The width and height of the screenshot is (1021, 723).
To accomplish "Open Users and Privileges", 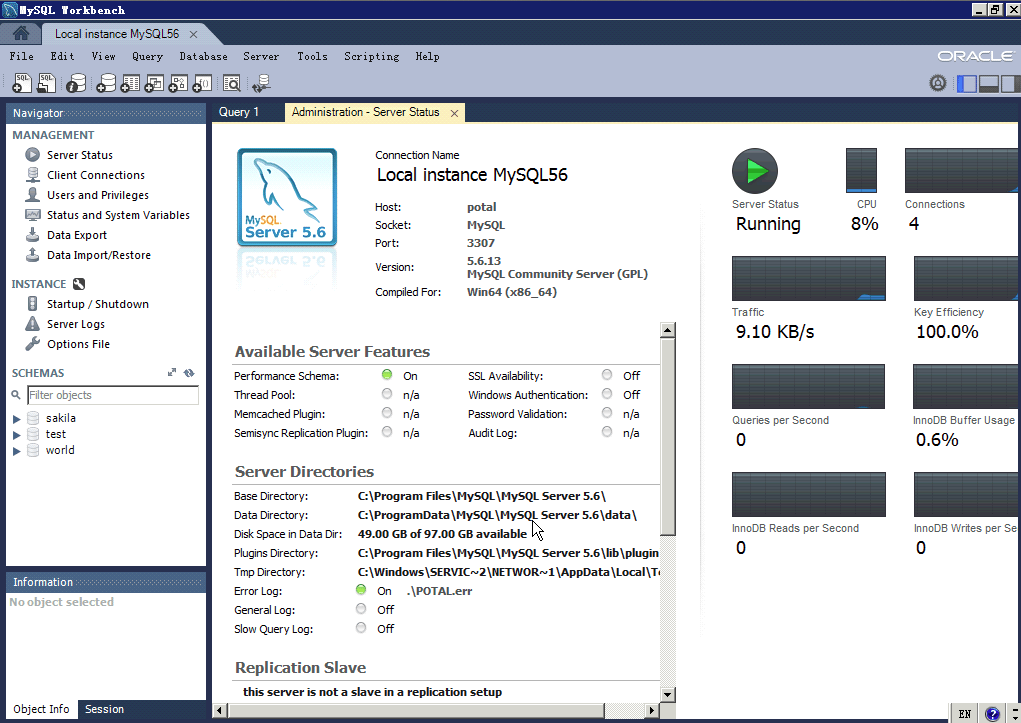I will [x=98, y=195].
